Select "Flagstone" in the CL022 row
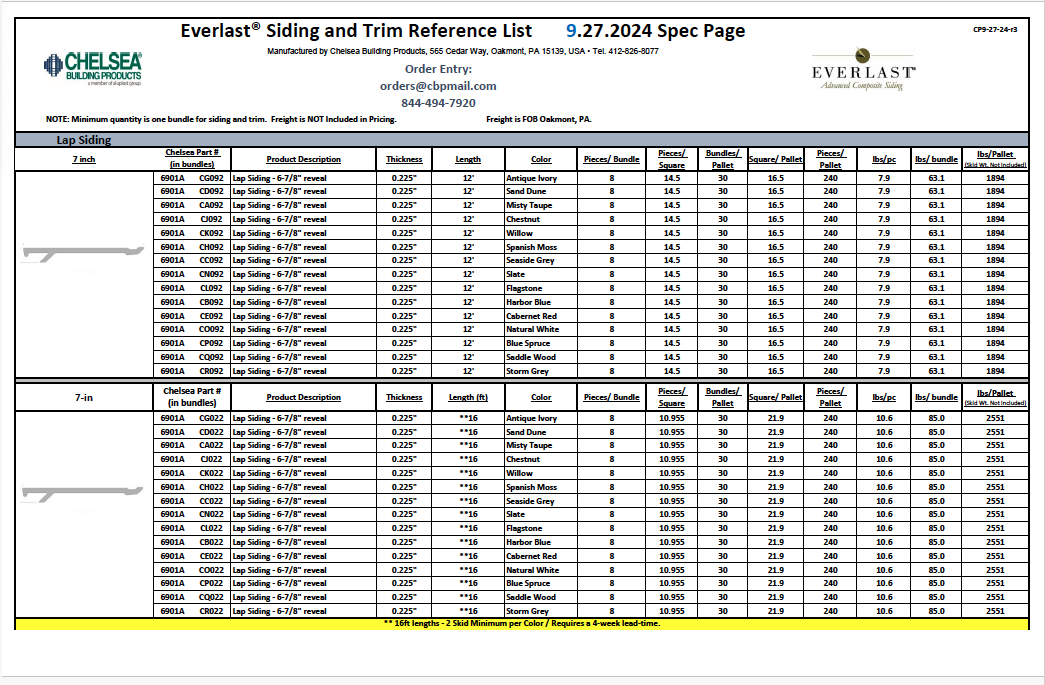The height and width of the screenshot is (685, 1045). tap(524, 528)
